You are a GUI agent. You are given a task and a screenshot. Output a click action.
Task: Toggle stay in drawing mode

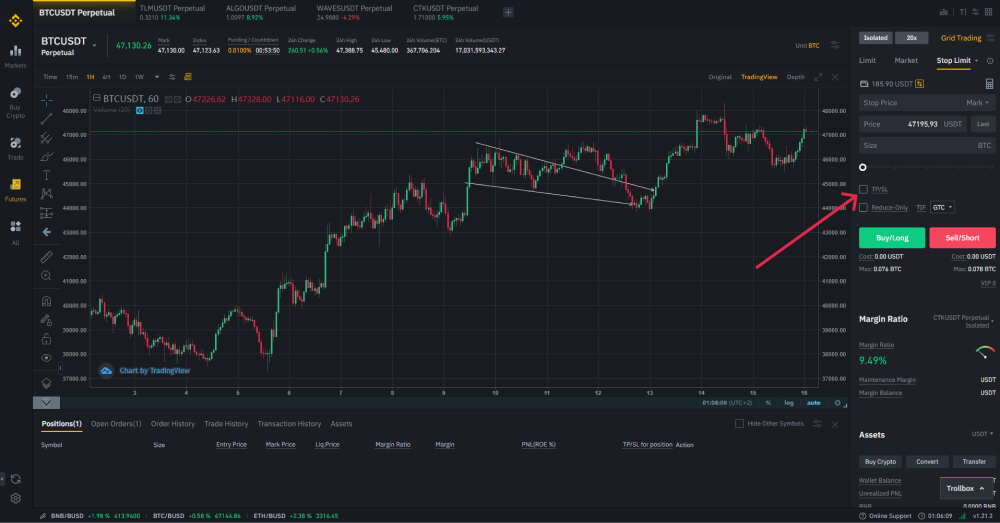47,320
